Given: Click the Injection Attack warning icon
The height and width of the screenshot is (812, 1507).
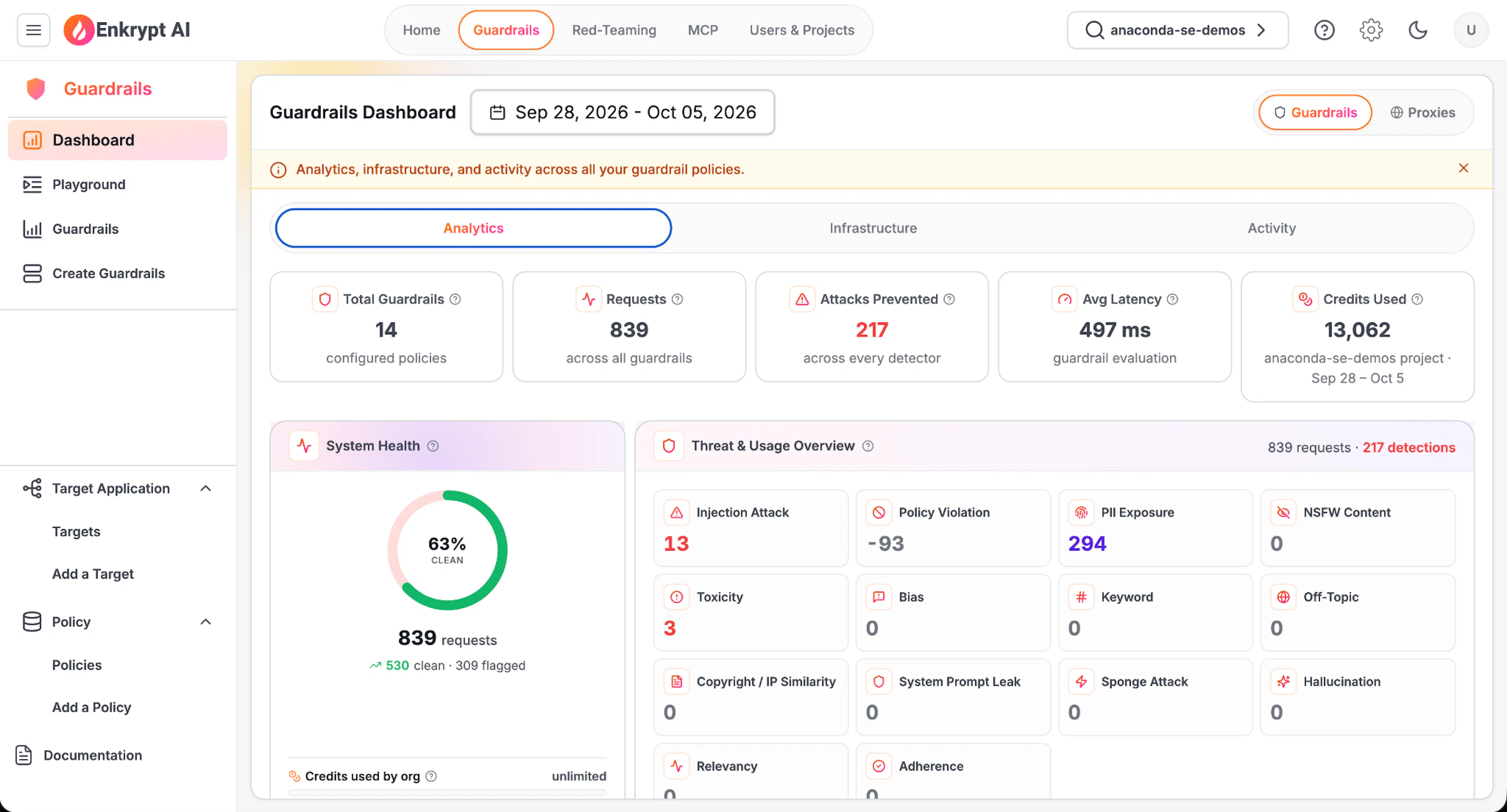Looking at the screenshot, I should [x=676, y=513].
